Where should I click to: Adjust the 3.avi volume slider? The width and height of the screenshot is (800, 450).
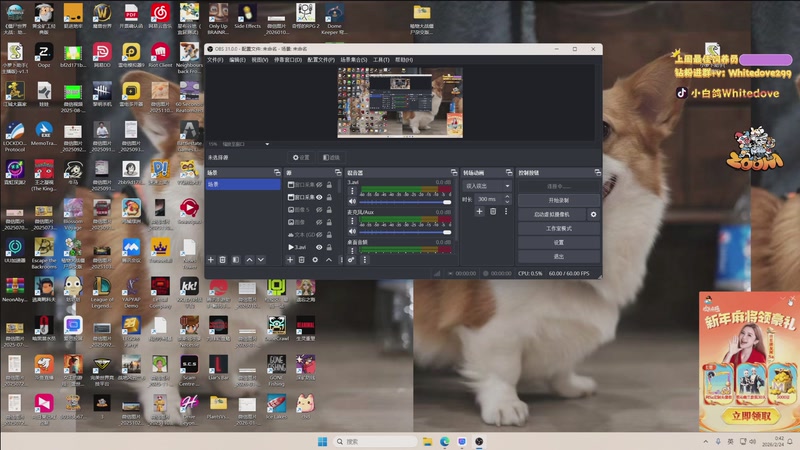click(x=406, y=202)
